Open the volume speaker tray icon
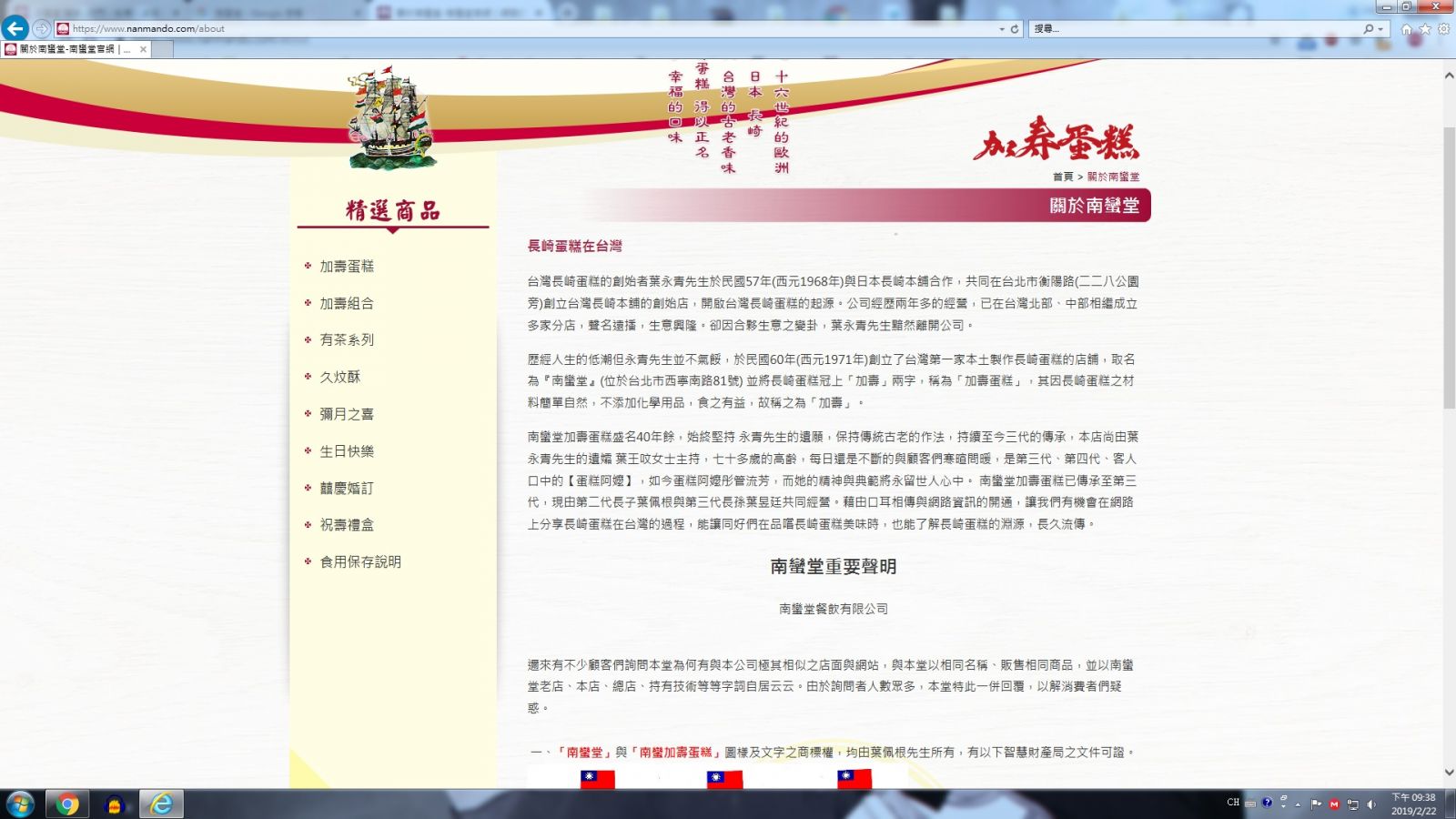The width and height of the screenshot is (1456, 819). [x=1371, y=804]
